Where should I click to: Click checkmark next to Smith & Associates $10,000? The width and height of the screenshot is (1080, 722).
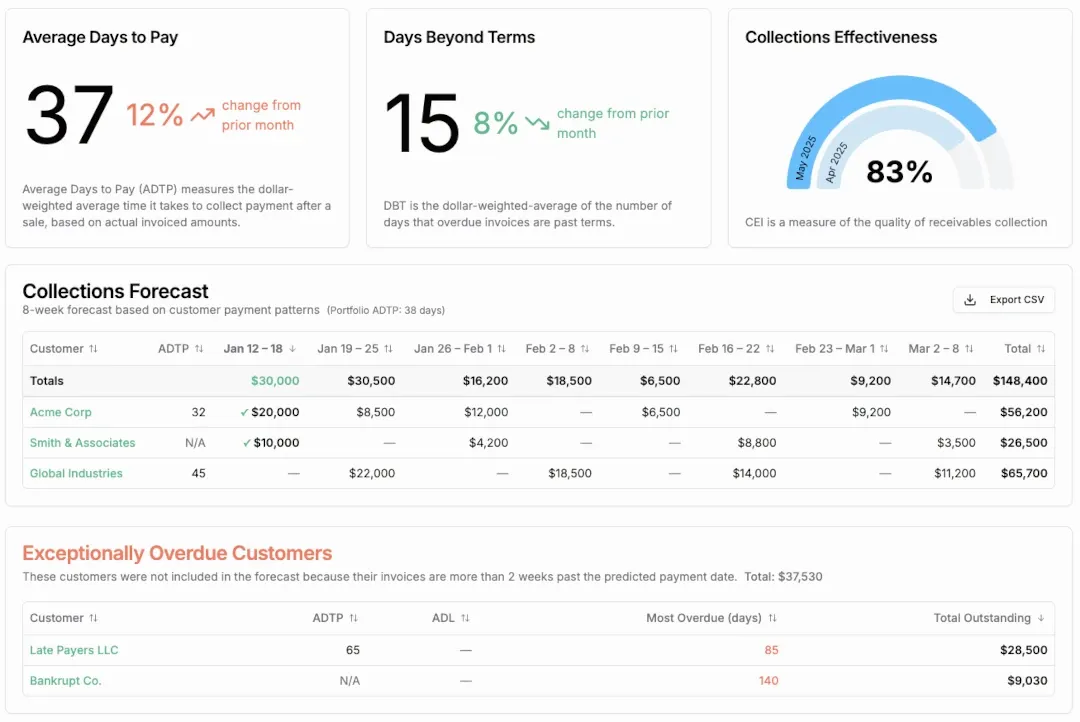point(247,443)
